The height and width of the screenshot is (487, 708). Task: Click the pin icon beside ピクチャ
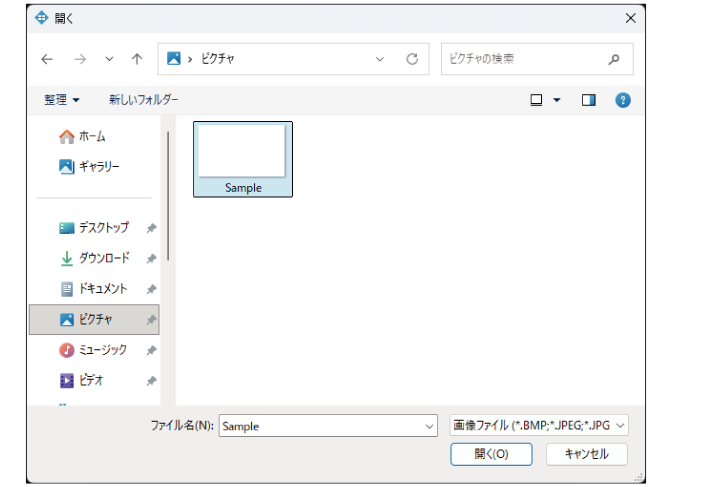click(151, 320)
